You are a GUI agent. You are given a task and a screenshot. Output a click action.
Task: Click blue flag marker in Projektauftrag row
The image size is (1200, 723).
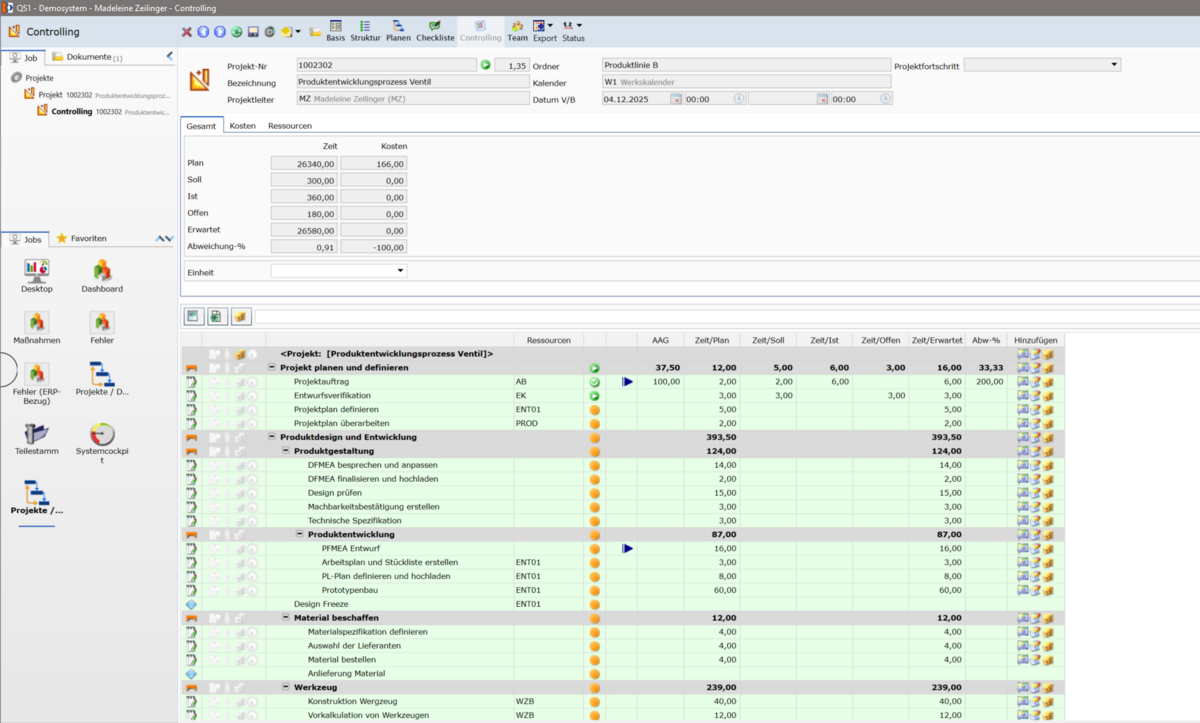[x=627, y=382]
